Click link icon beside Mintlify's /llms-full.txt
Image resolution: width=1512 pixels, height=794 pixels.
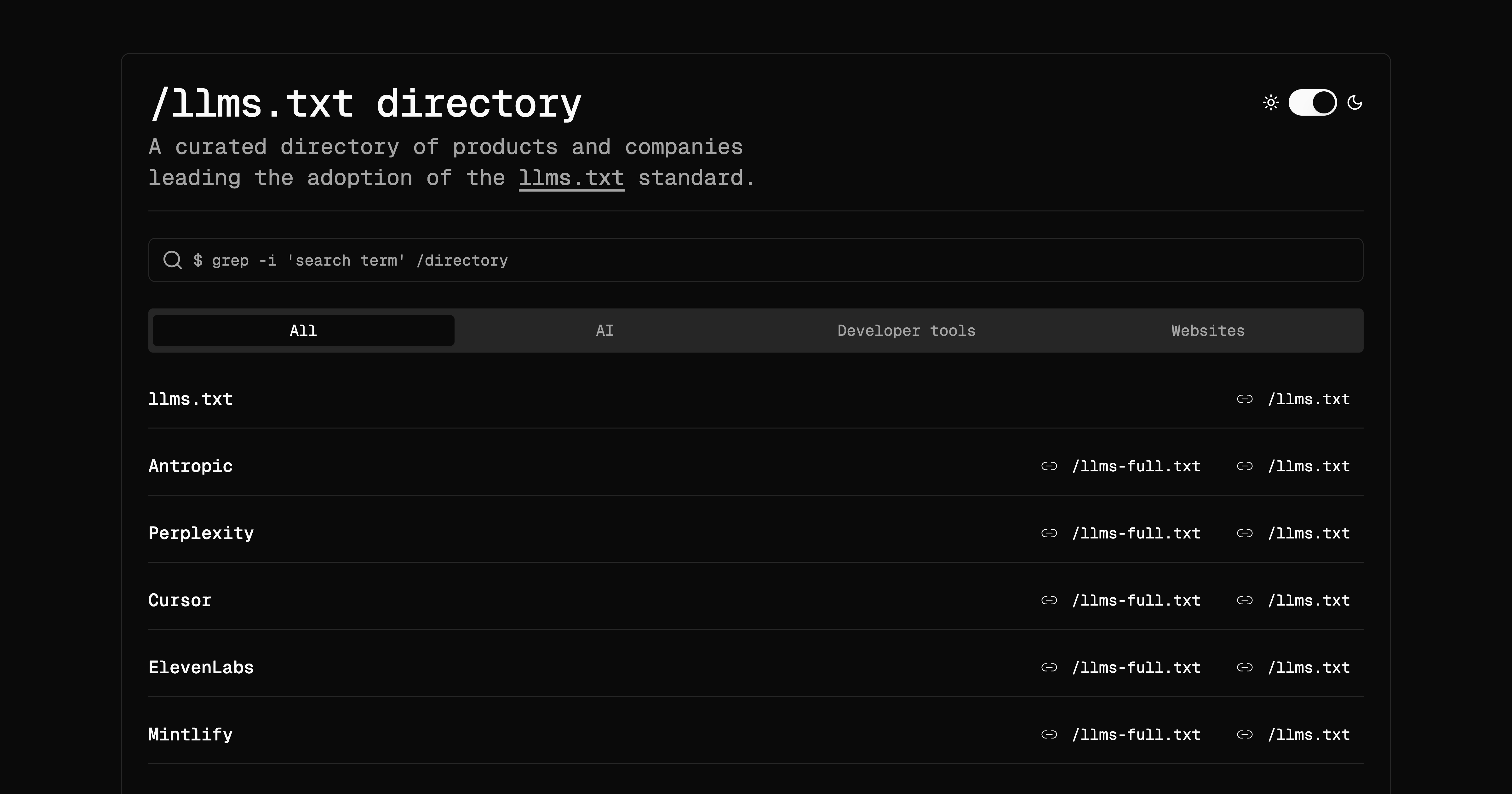[1049, 735]
